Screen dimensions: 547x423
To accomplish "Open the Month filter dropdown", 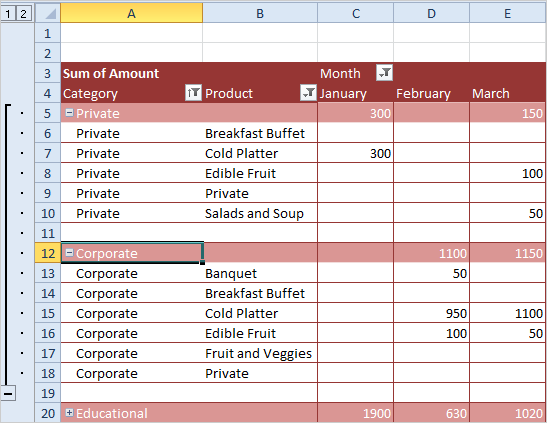I will [384, 73].
